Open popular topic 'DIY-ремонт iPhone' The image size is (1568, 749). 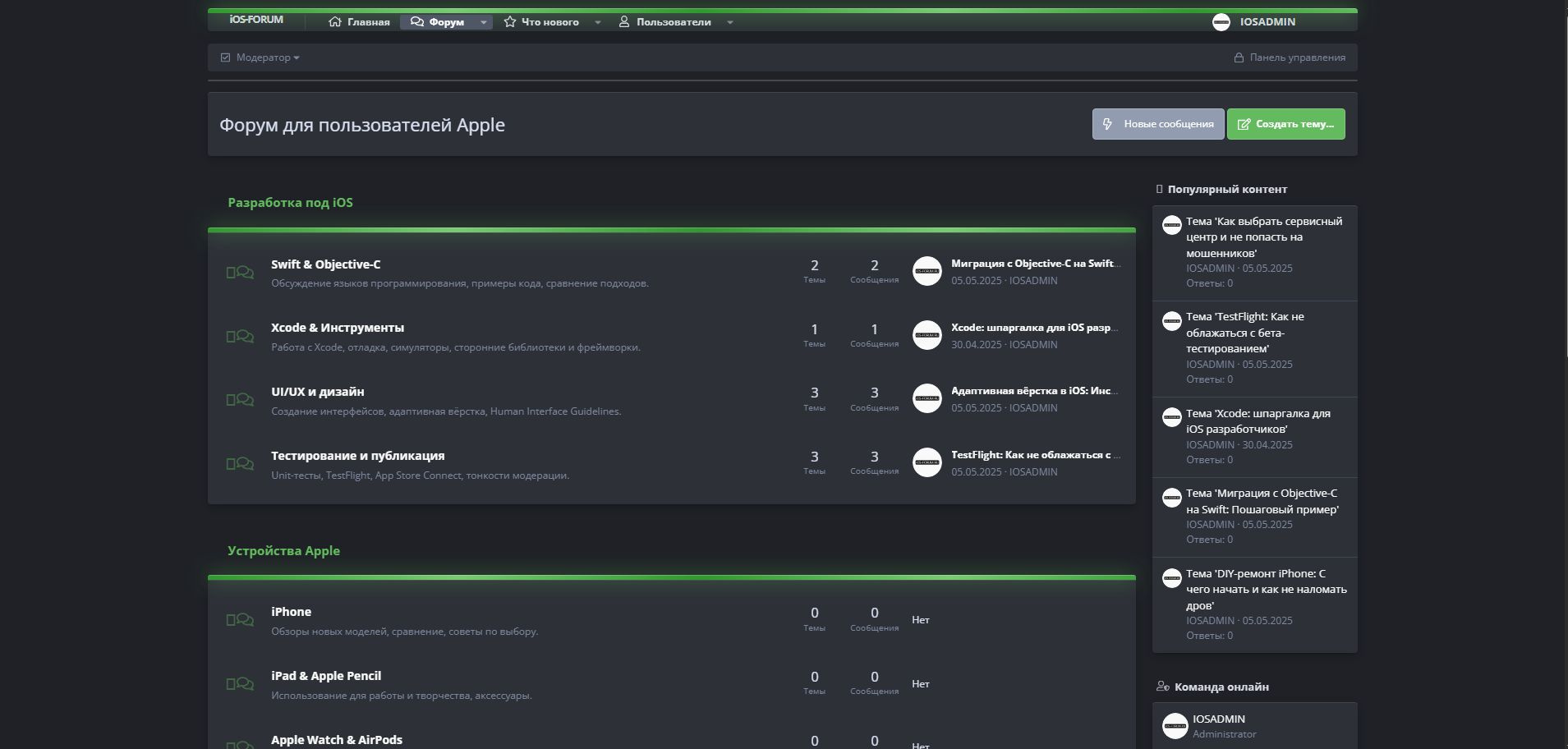[1267, 590]
